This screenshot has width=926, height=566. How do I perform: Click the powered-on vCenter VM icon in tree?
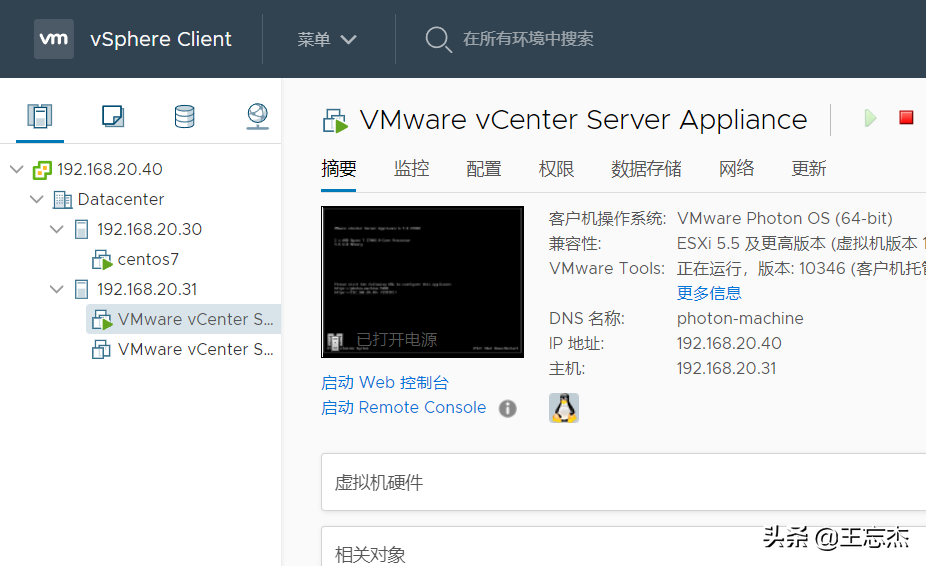point(102,320)
